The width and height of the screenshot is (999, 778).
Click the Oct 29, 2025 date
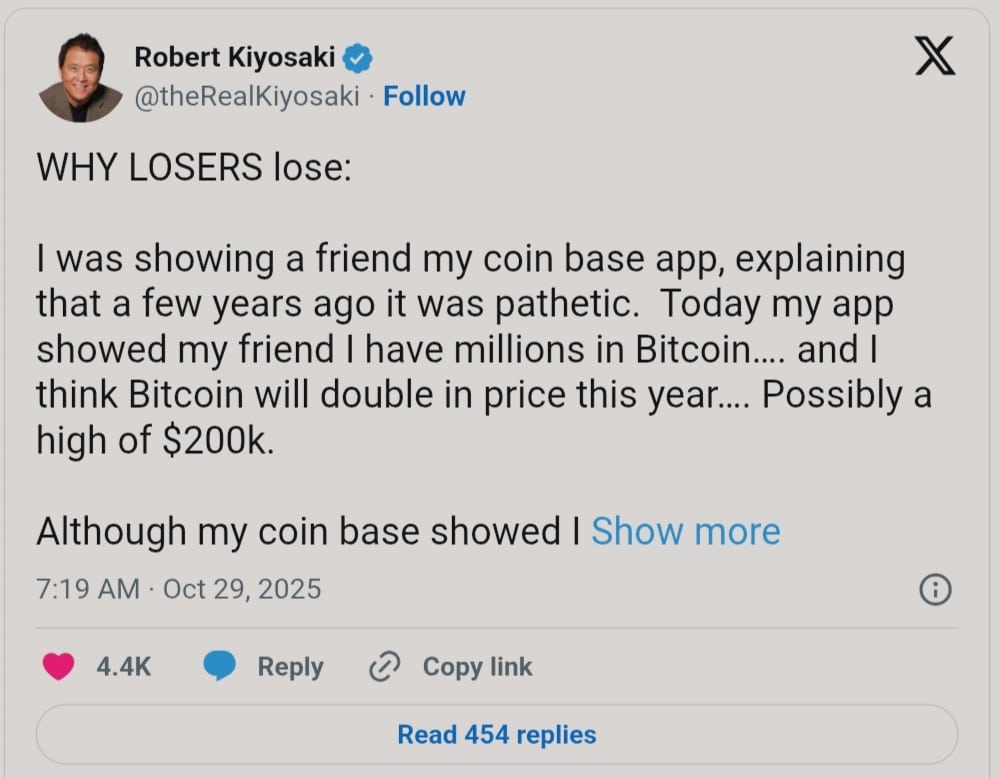pos(242,589)
